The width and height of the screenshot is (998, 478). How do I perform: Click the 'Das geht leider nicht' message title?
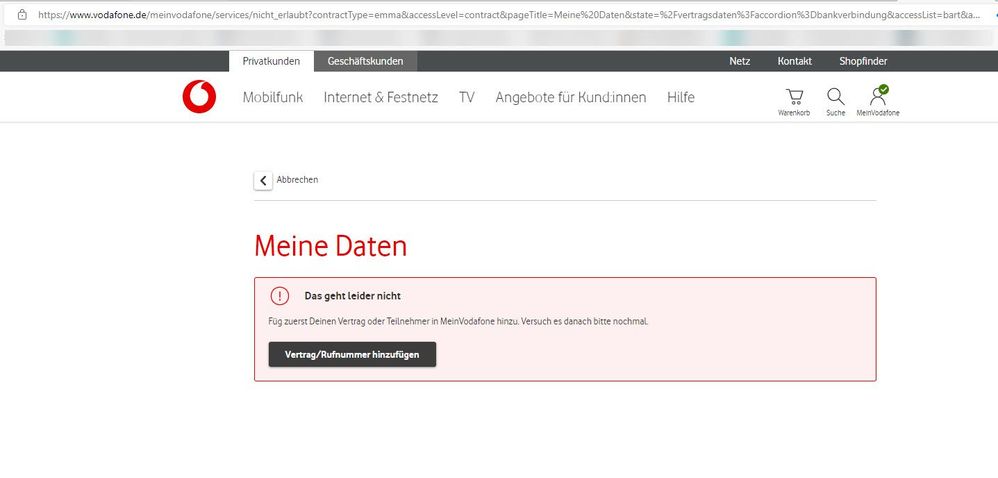coord(353,296)
